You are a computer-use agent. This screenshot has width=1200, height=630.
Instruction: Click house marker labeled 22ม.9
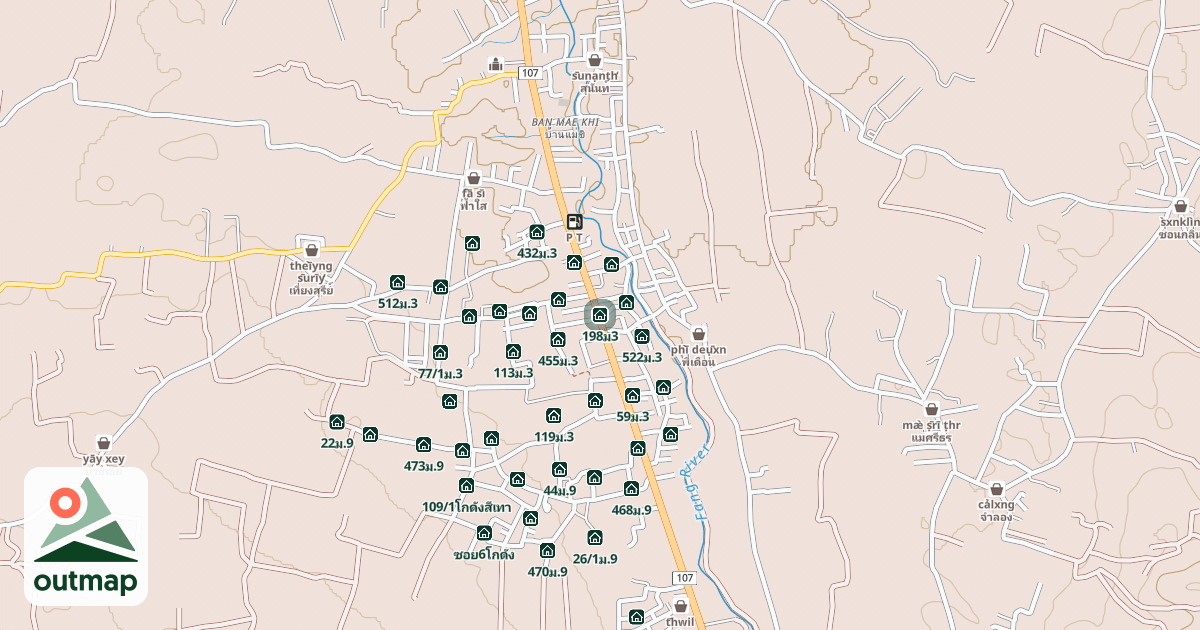(337, 422)
